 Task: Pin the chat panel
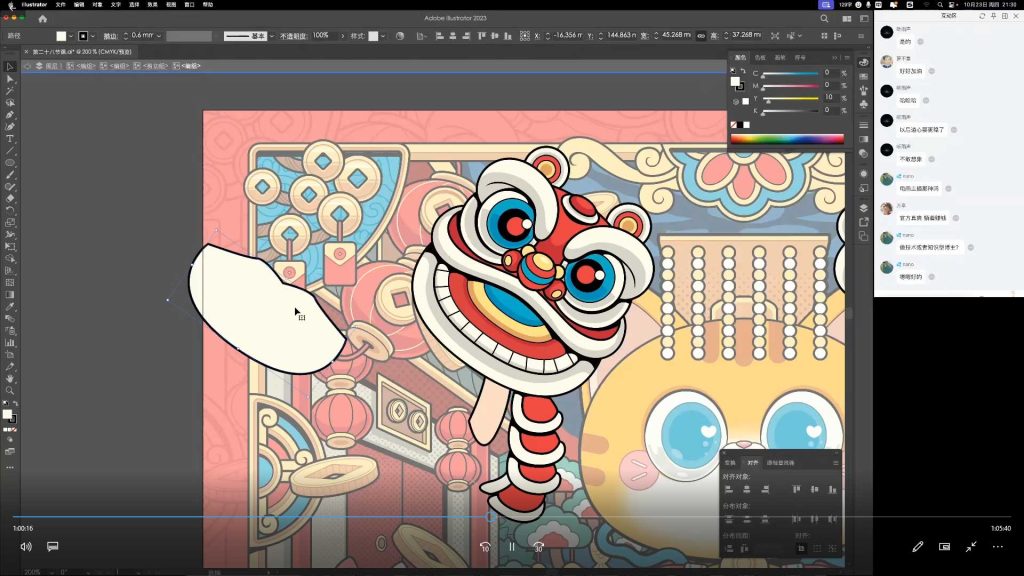[x=993, y=16]
